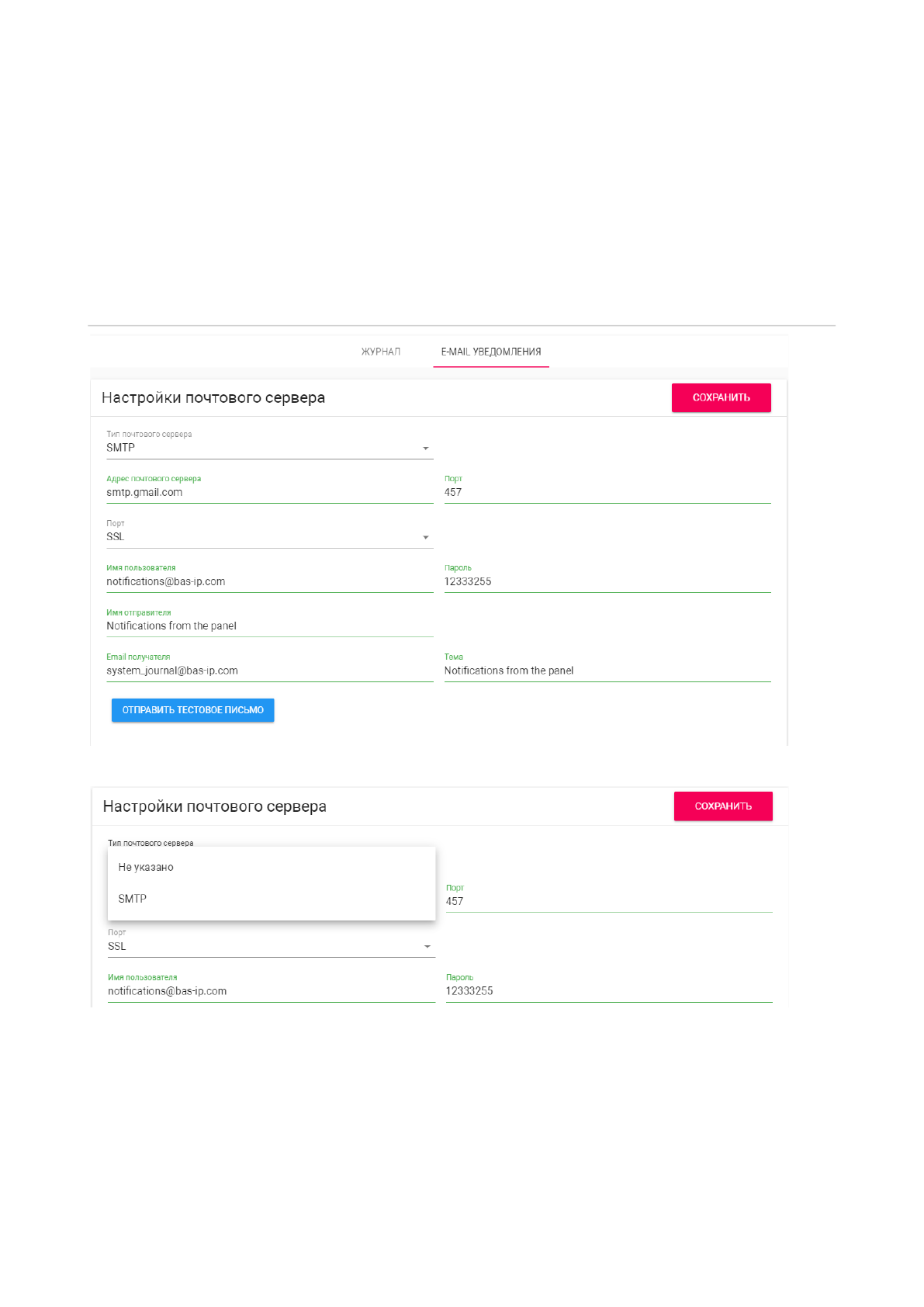924x1307 pixels.
Task: Click the username field notifications@bas-ip.com in the upper form
Action: tap(268, 582)
